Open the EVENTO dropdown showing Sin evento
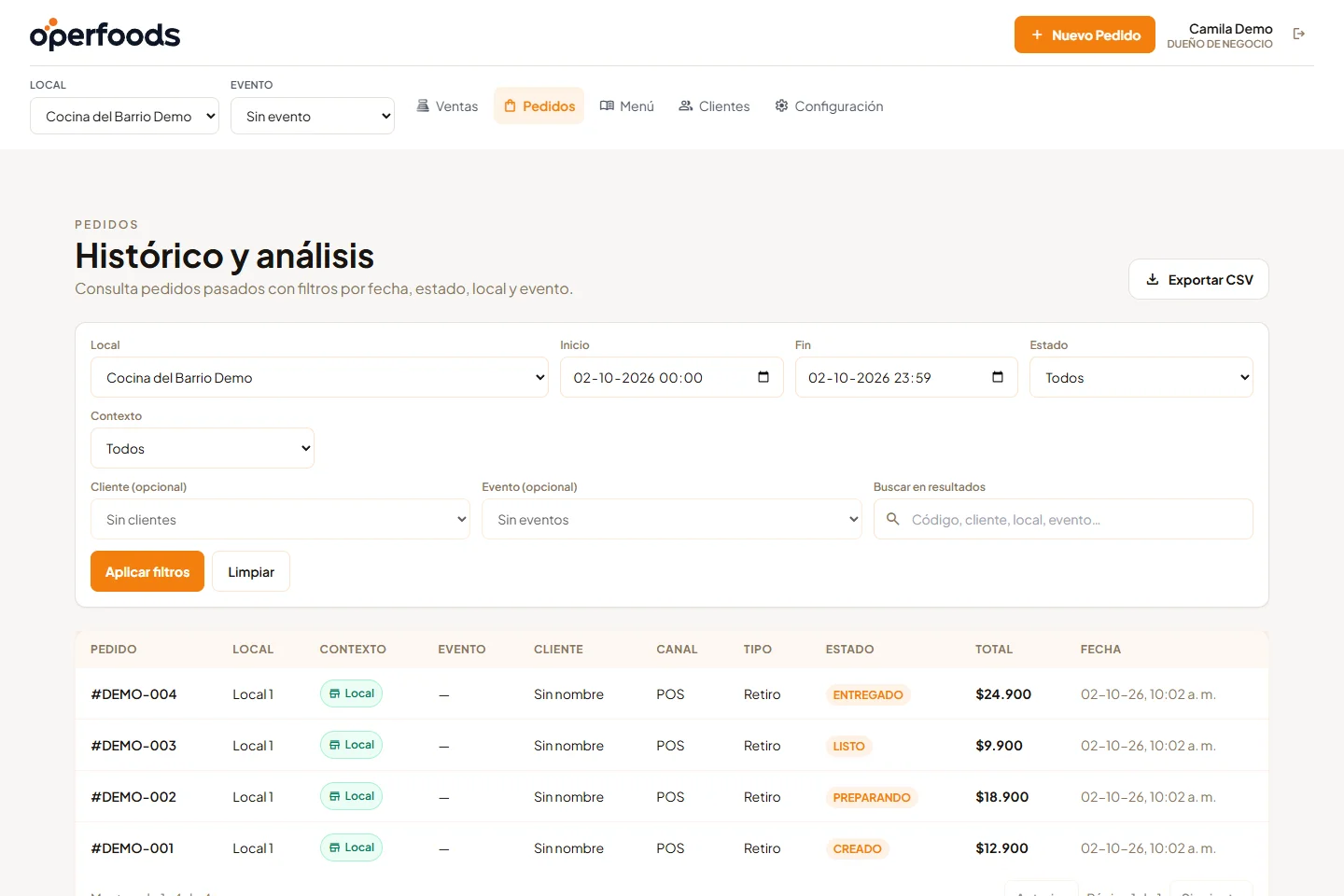 pyautogui.click(x=313, y=116)
